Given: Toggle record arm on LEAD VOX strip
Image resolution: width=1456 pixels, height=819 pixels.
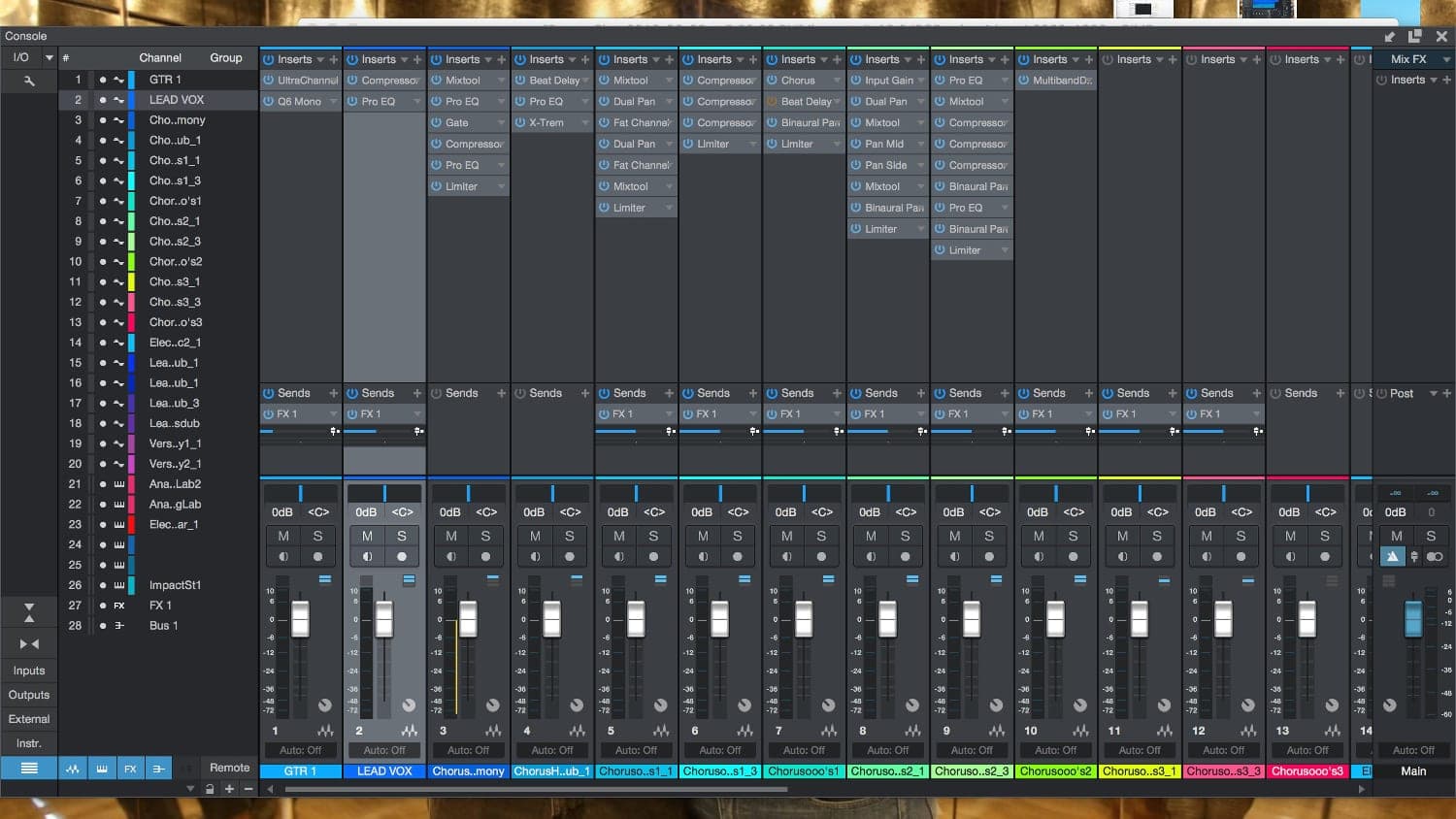Looking at the screenshot, I should click(x=402, y=556).
